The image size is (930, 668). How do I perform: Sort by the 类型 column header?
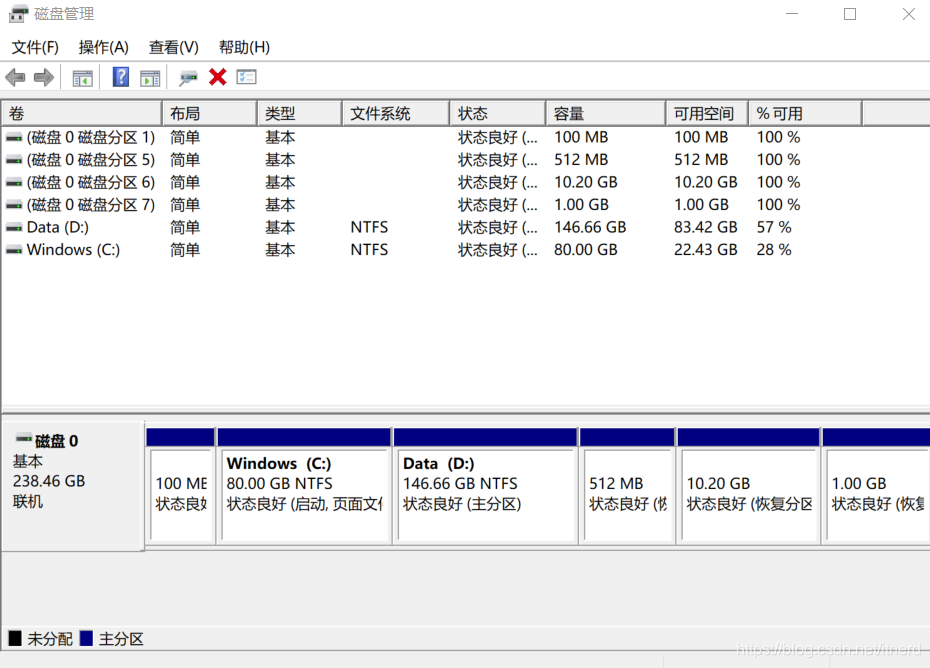300,113
